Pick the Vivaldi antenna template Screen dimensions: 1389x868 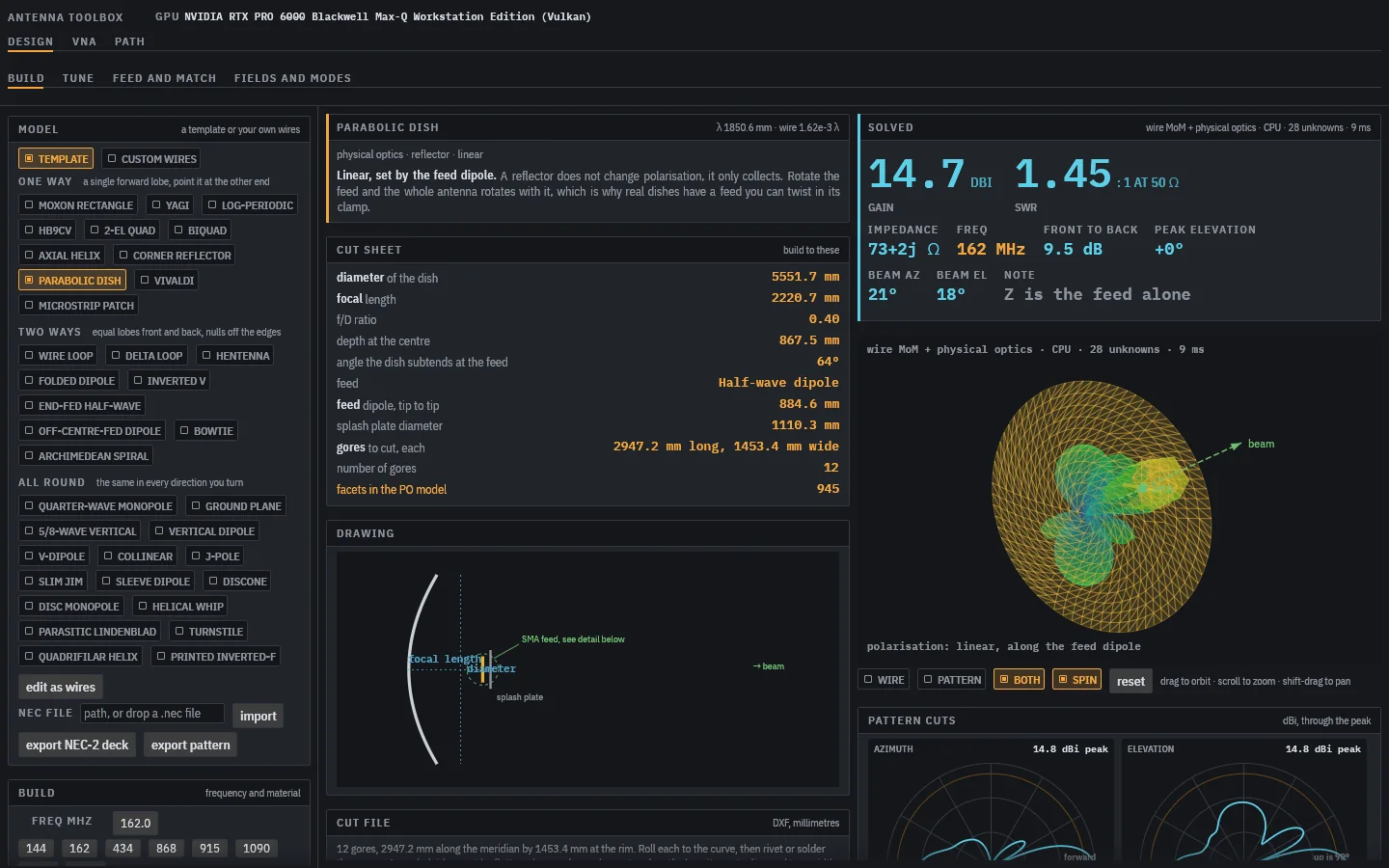[168, 280]
